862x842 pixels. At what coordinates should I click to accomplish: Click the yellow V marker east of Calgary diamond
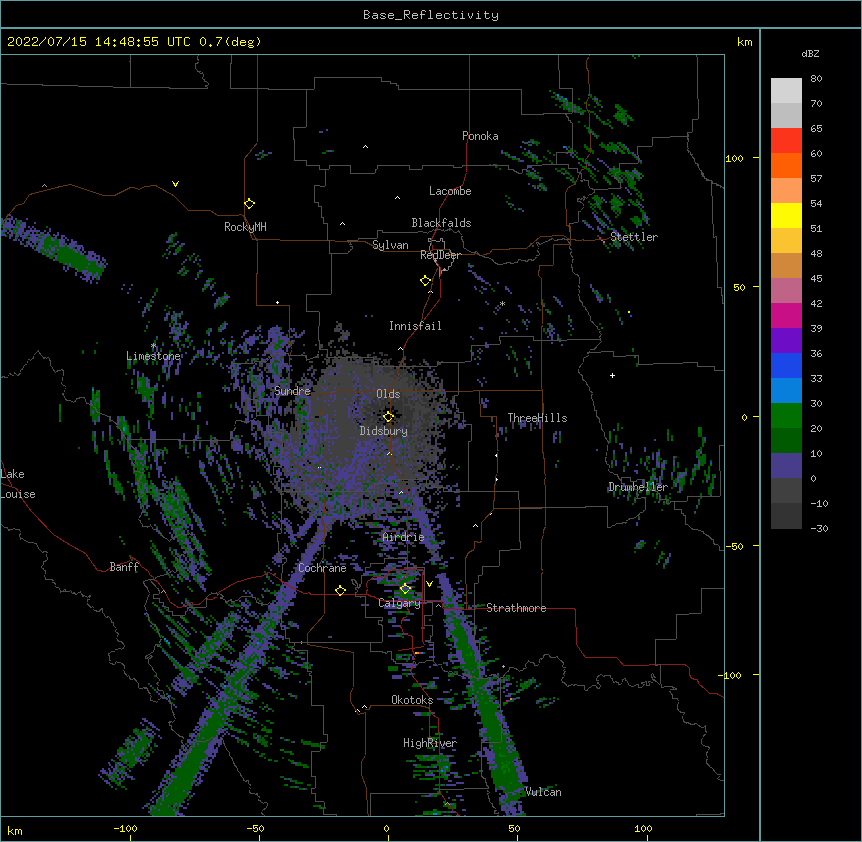(429, 584)
